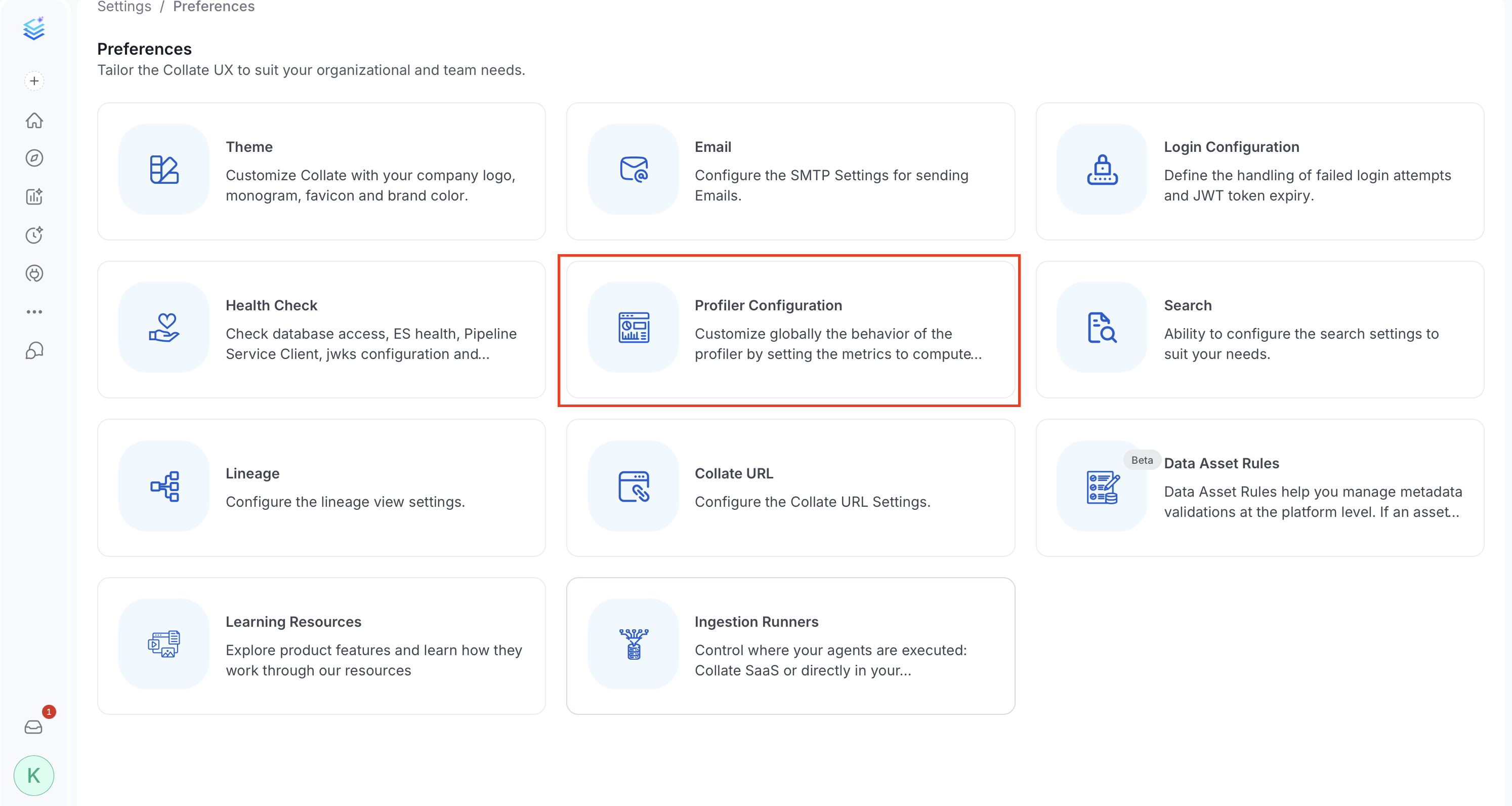Click 'Tailor the Collate UX' subtitle text
The width and height of the screenshot is (1512, 806).
click(x=311, y=70)
